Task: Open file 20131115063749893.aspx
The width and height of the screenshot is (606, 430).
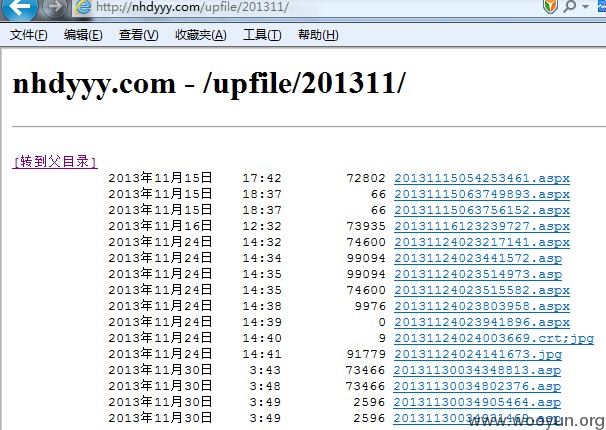Action: tap(482, 194)
